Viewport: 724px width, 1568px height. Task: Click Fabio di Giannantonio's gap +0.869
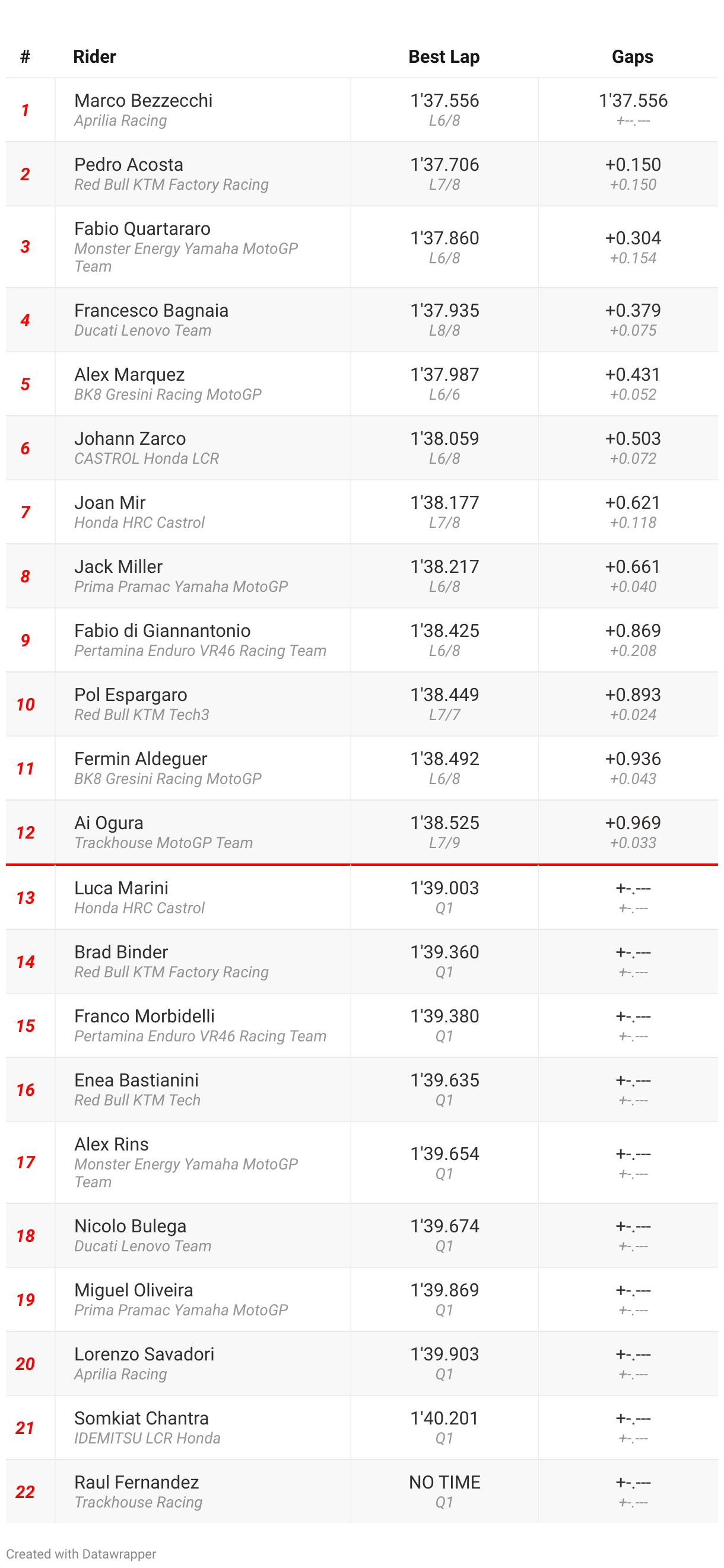[x=633, y=630]
